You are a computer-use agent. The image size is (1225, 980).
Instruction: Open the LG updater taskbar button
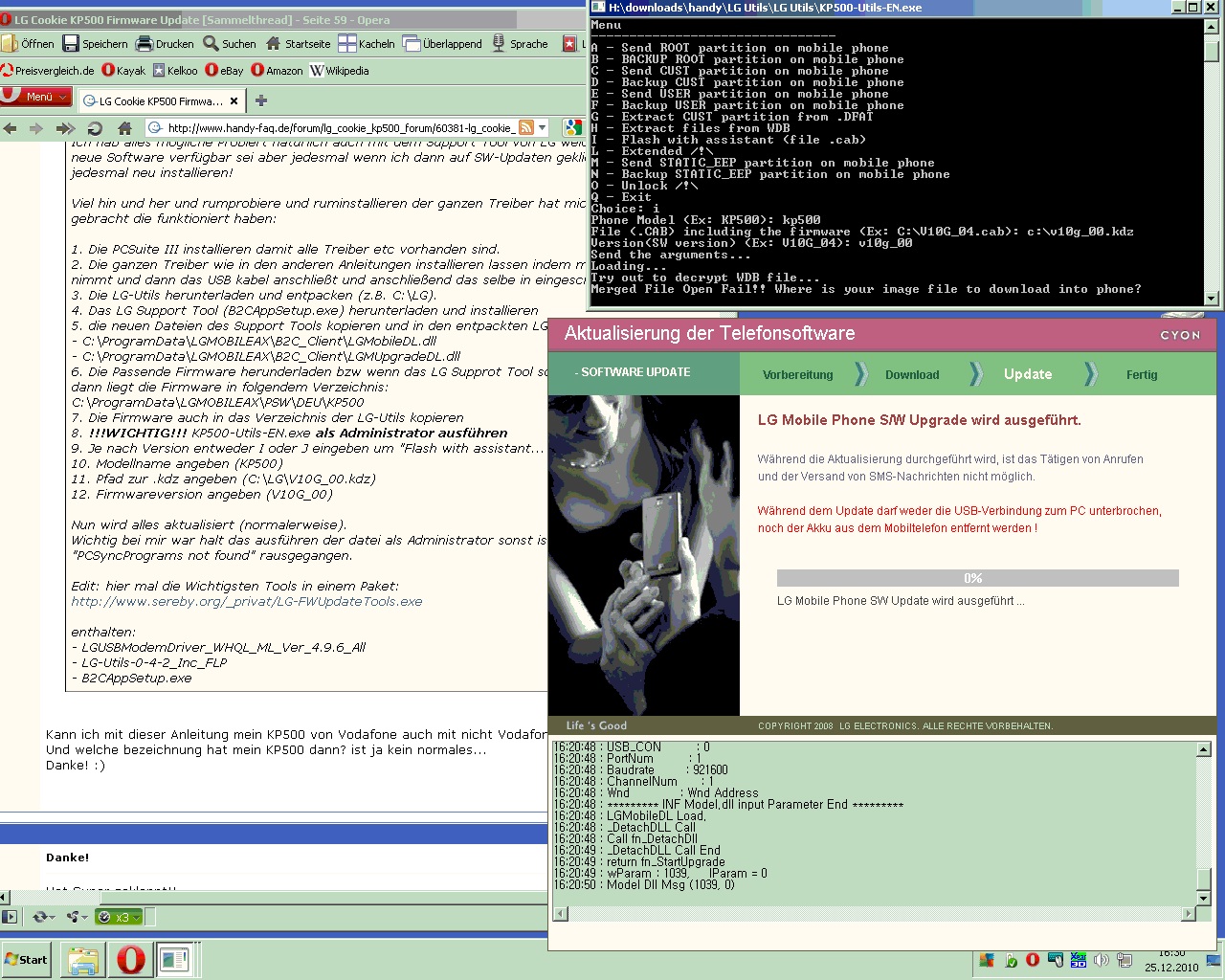coord(174,960)
